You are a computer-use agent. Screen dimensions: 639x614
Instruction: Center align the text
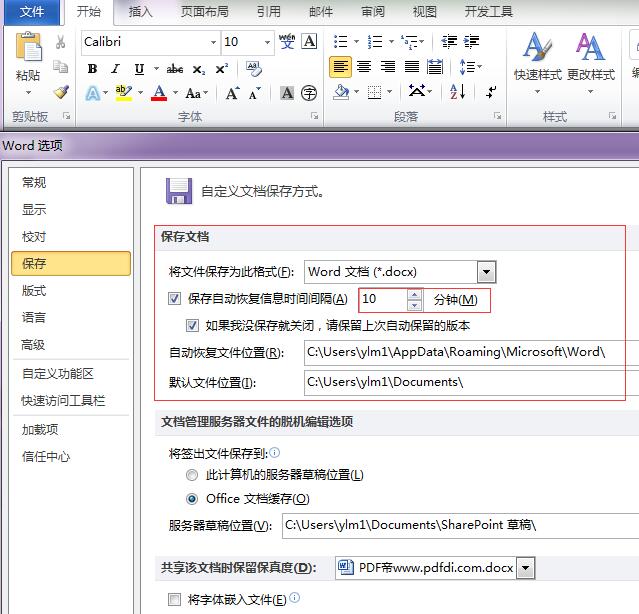pyautogui.click(x=364, y=66)
